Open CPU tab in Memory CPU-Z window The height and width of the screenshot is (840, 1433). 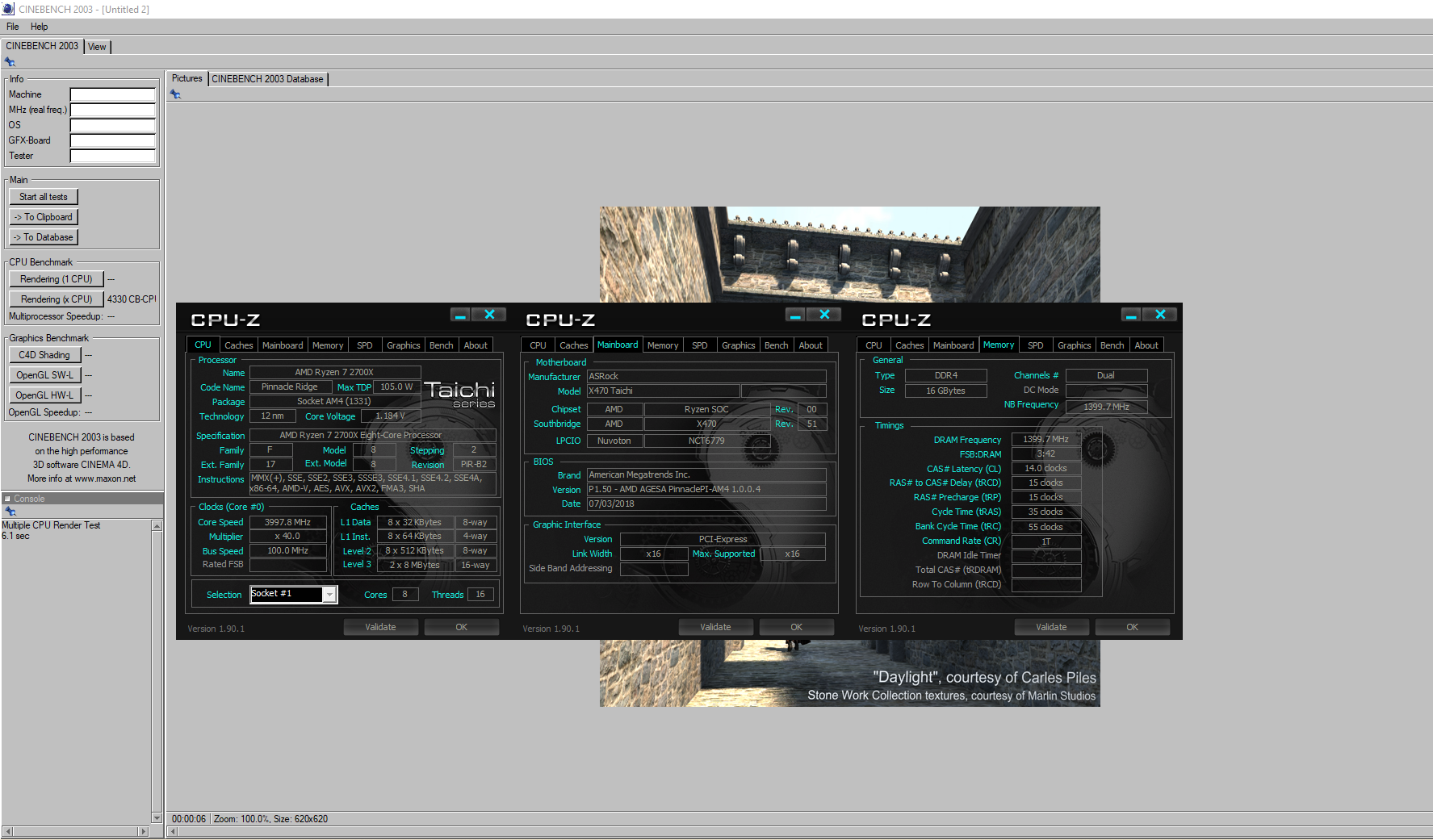point(874,345)
